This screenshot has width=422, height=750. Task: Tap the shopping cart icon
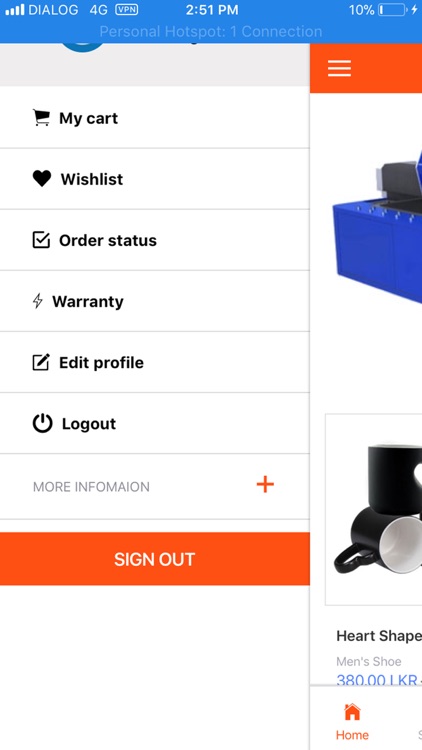coord(41,118)
